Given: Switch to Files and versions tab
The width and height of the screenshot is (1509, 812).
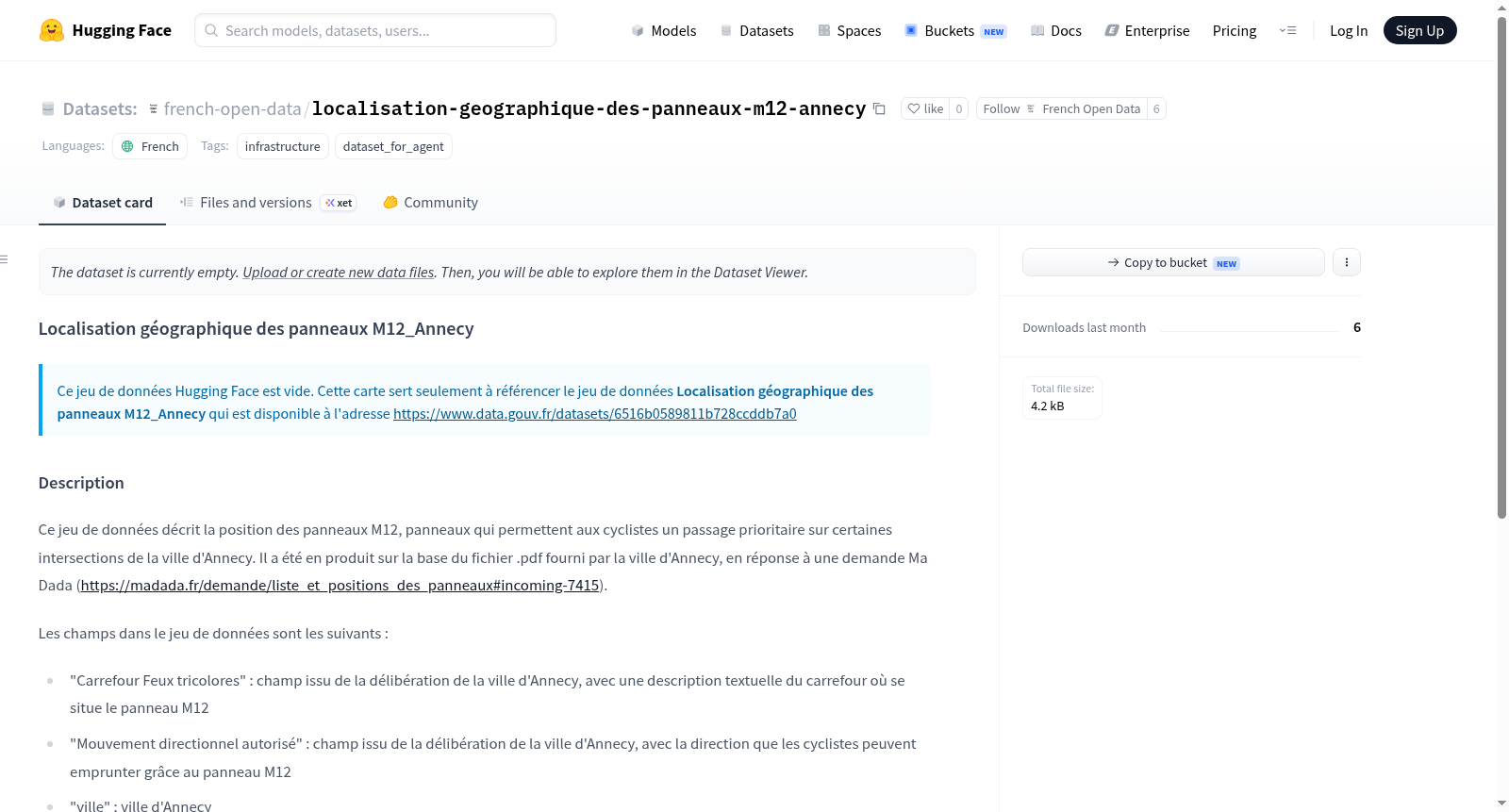Looking at the screenshot, I should click(x=268, y=202).
